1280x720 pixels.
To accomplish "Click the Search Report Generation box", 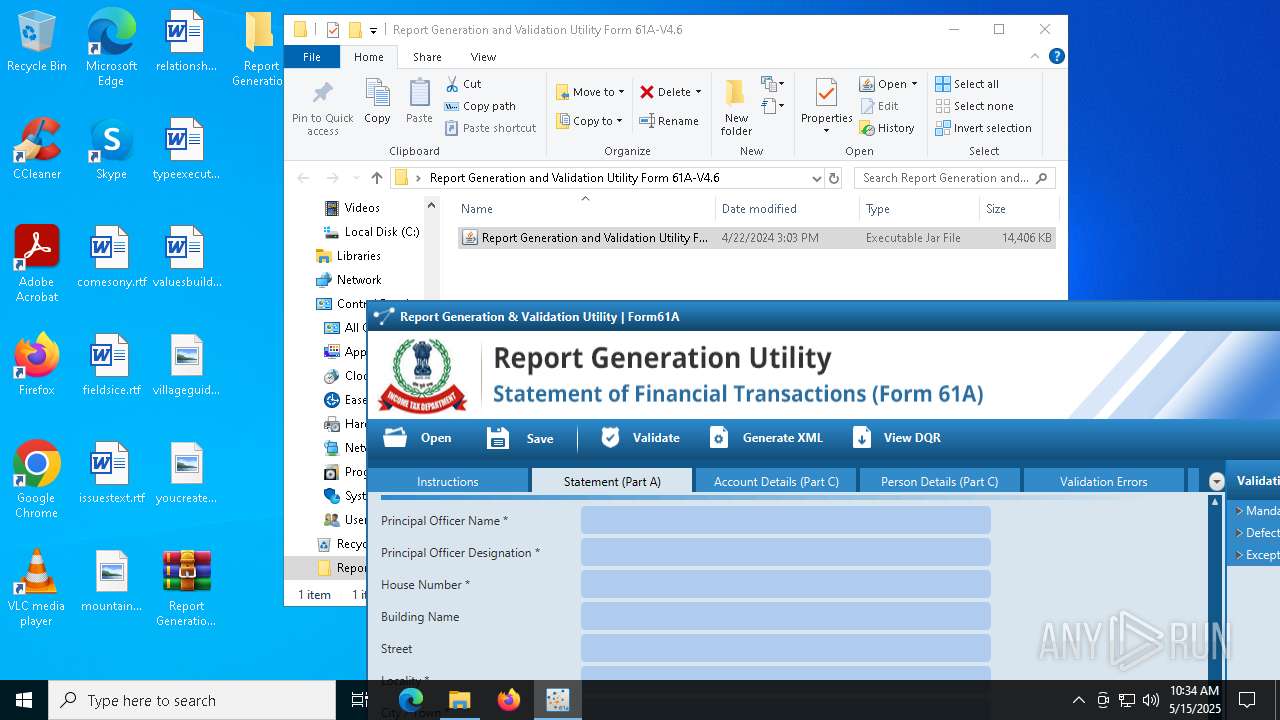I will (x=954, y=178).
